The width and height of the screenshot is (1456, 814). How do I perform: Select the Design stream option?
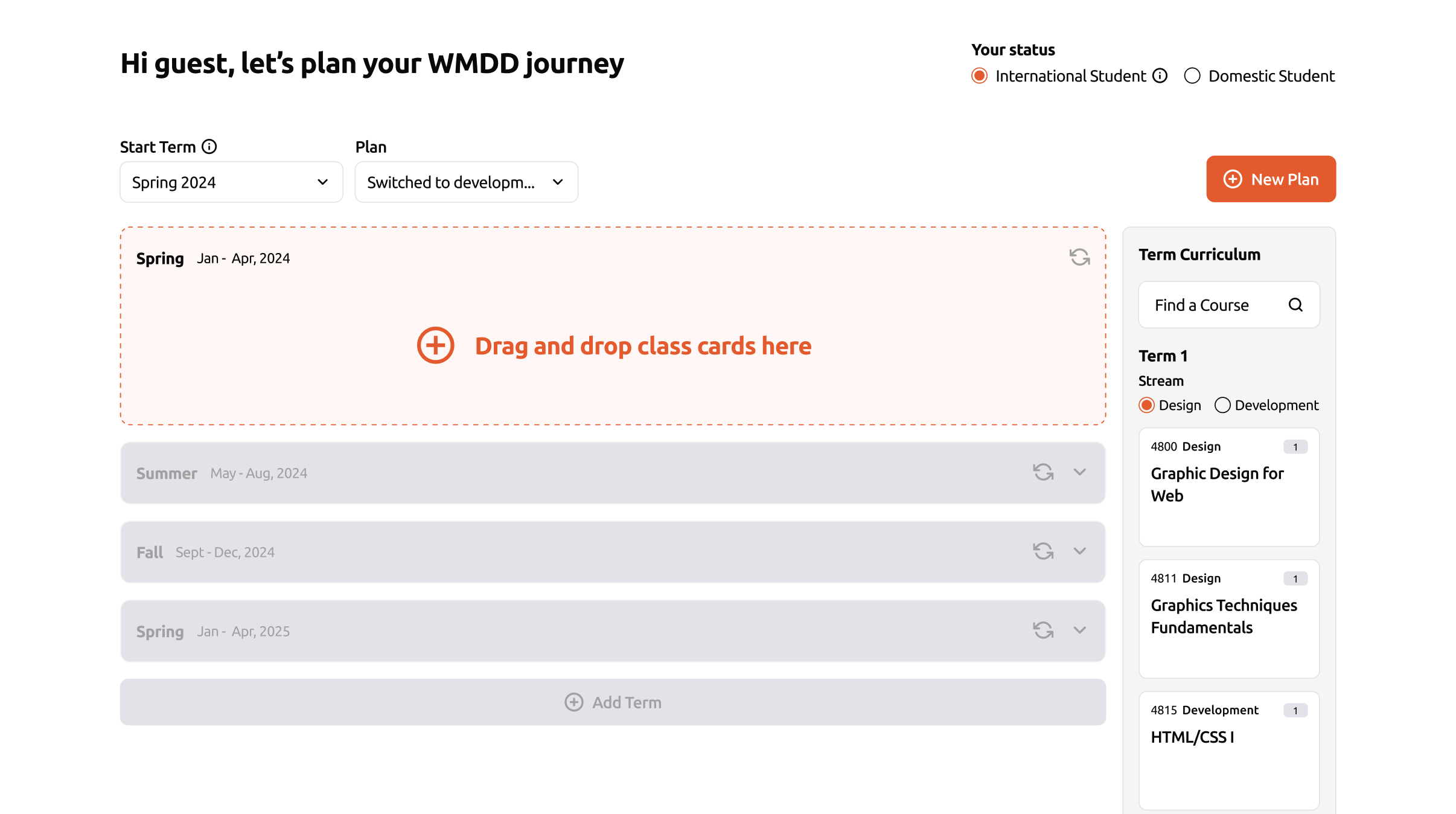click(x=1146, y=405)
